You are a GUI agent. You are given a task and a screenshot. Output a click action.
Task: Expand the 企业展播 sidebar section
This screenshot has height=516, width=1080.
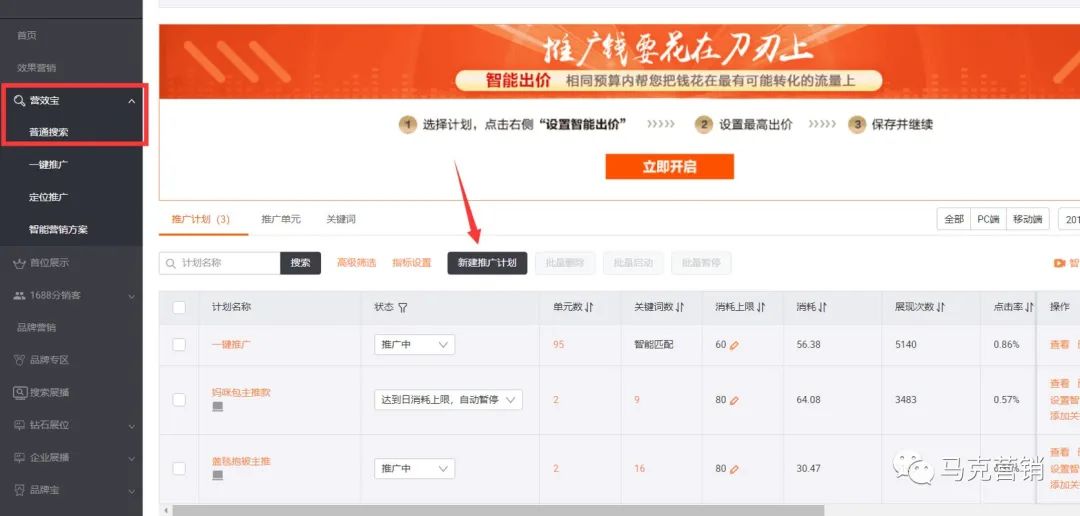[132, 458]
